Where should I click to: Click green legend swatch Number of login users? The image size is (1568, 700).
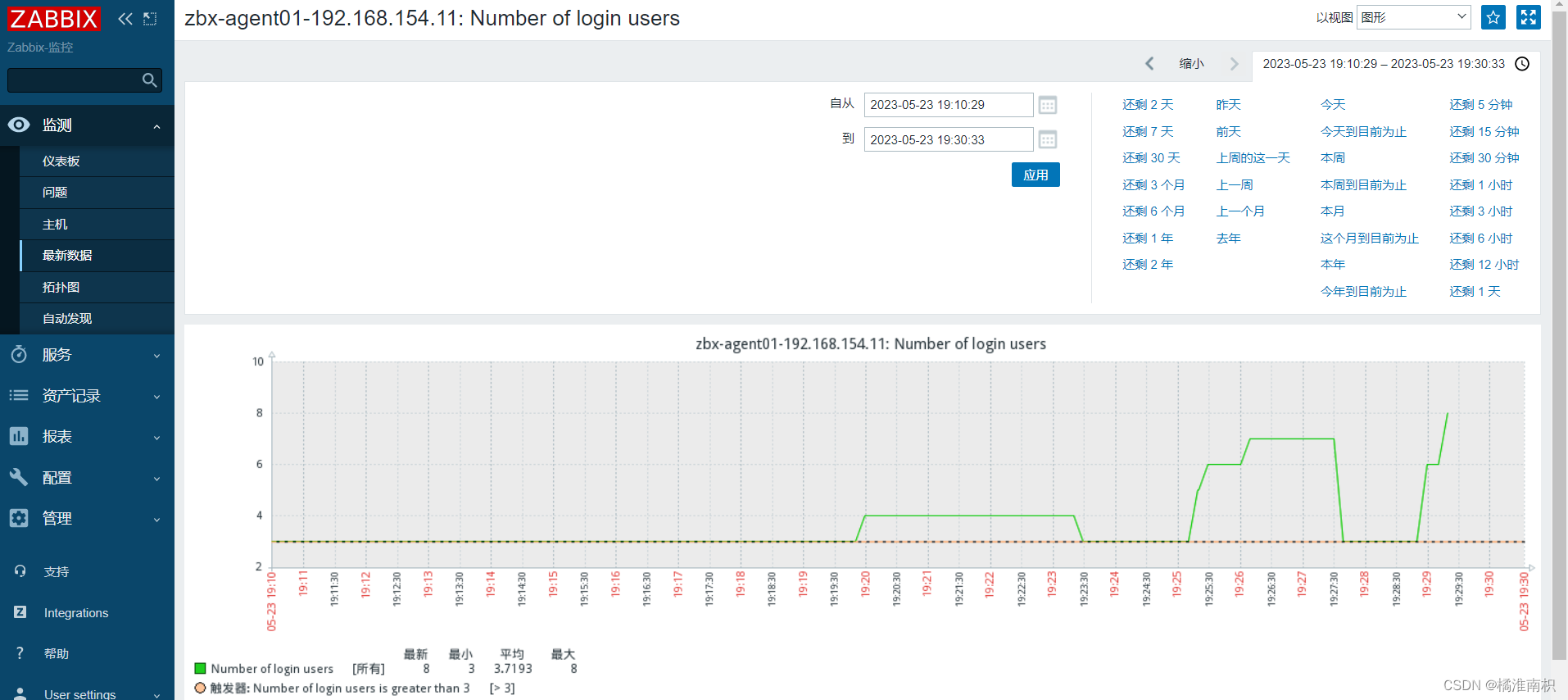coord(200,668)
